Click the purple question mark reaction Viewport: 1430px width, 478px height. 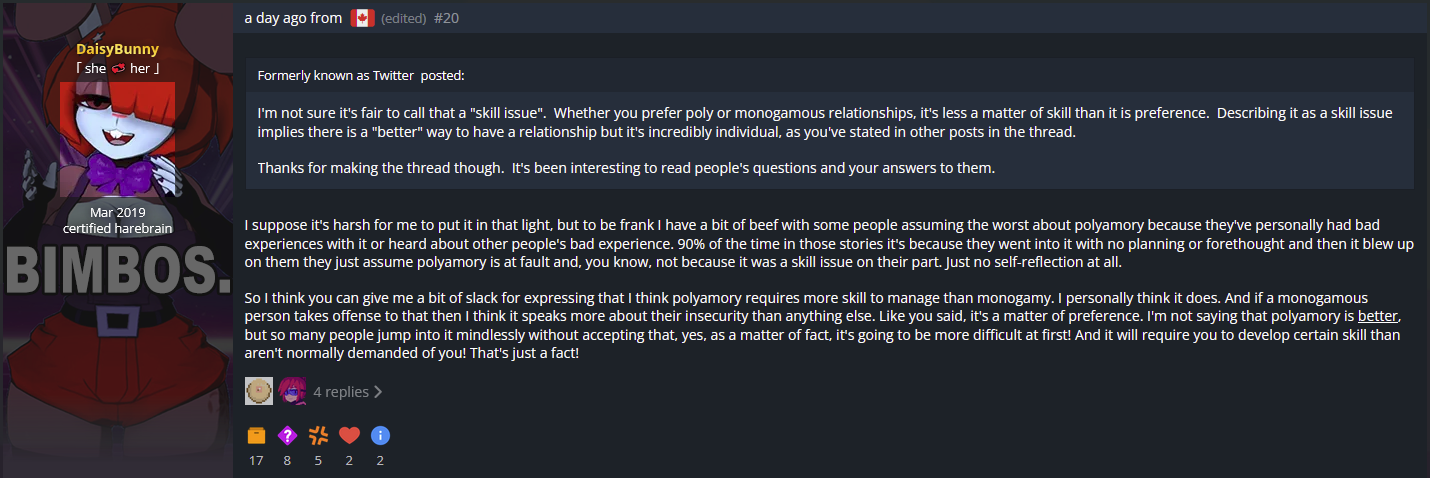(287, 435)
